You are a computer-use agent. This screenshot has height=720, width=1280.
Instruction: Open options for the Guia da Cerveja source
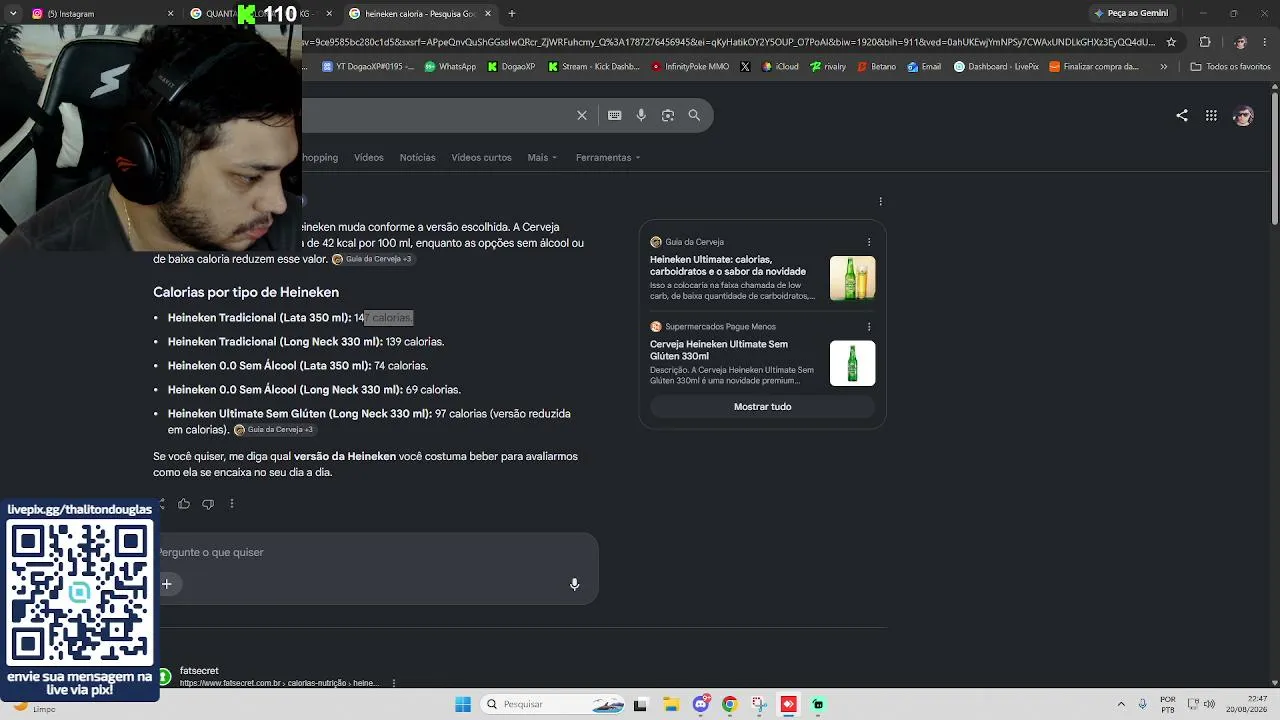point(869,242)
